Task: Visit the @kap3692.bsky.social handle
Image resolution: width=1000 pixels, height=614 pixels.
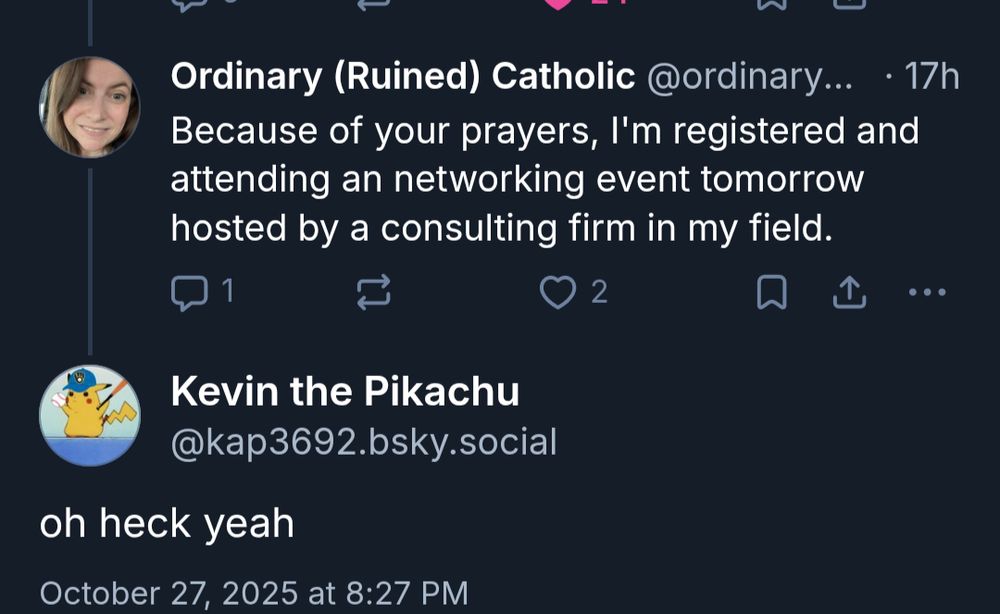Action: pos(363,441)
